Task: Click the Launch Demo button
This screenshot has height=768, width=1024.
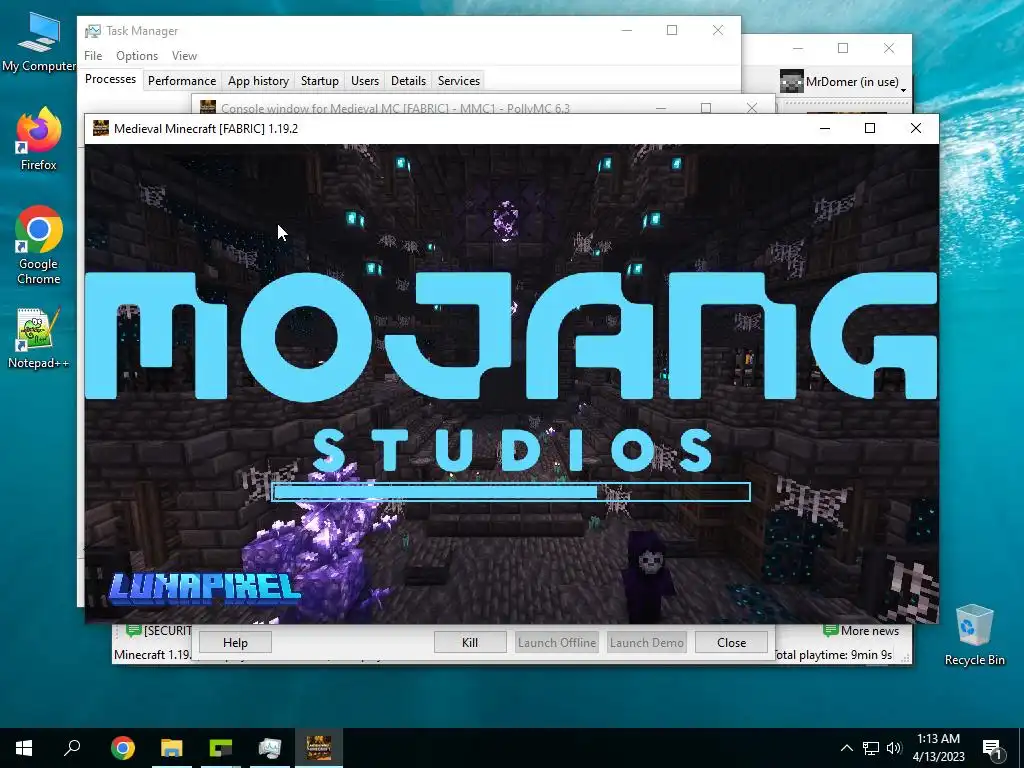Action: (x=647, y=643)
